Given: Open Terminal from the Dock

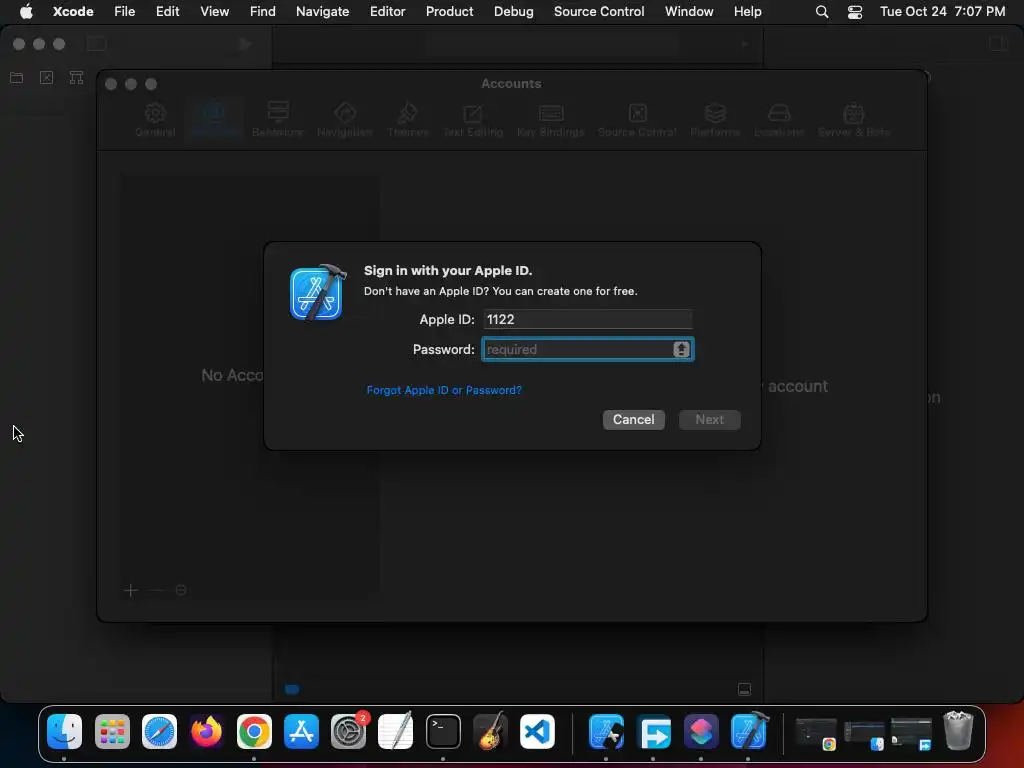Looking at the screenshot, I should [x=443, y=731].
